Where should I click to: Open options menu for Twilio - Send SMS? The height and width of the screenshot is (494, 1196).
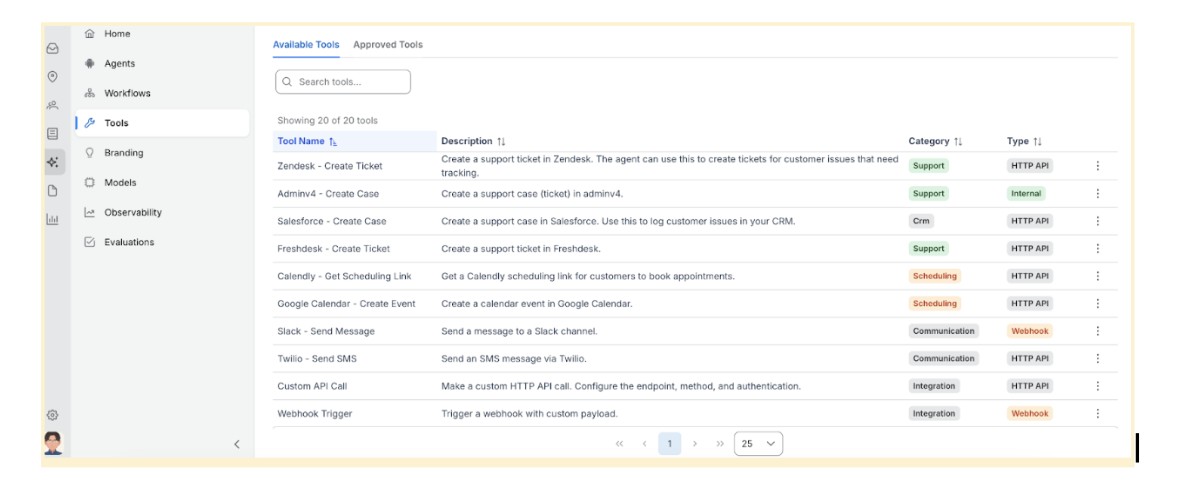pyautogui.click(x=1098, y=358)
